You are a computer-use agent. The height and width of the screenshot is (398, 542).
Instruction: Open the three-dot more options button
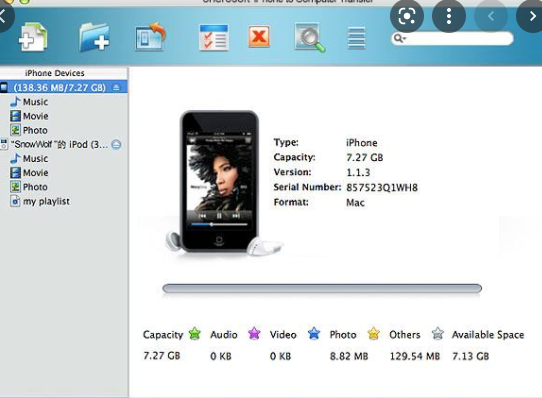pyautogui.click(x=449, y=16)
